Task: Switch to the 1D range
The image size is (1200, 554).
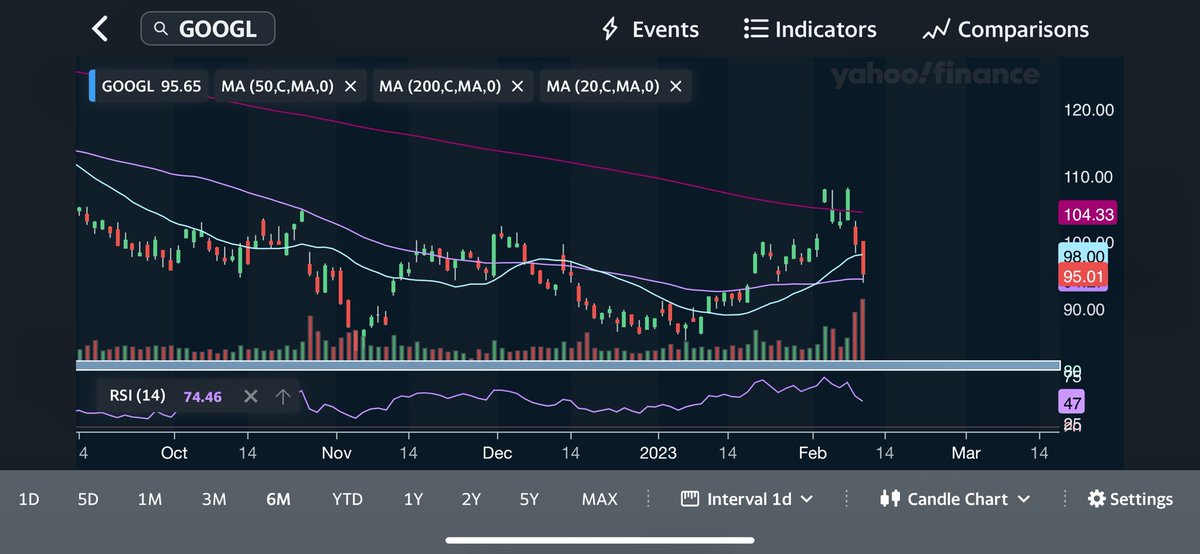Action: point(29,499)
